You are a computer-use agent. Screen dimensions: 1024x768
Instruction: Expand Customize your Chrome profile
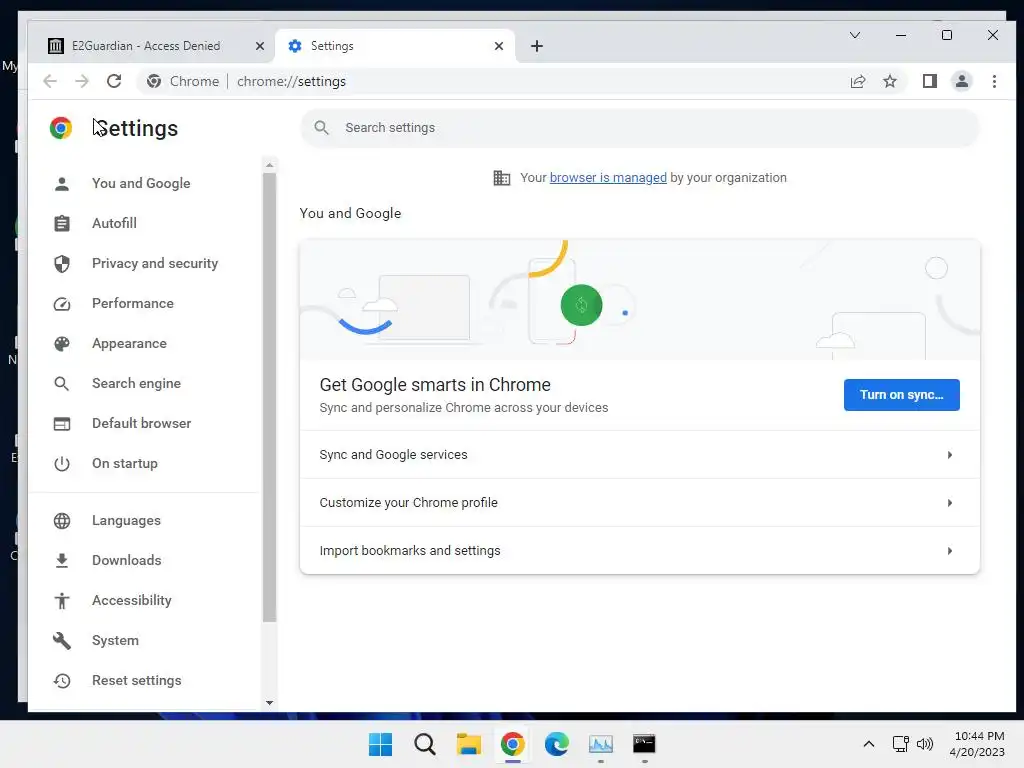[x=640, y=503]
